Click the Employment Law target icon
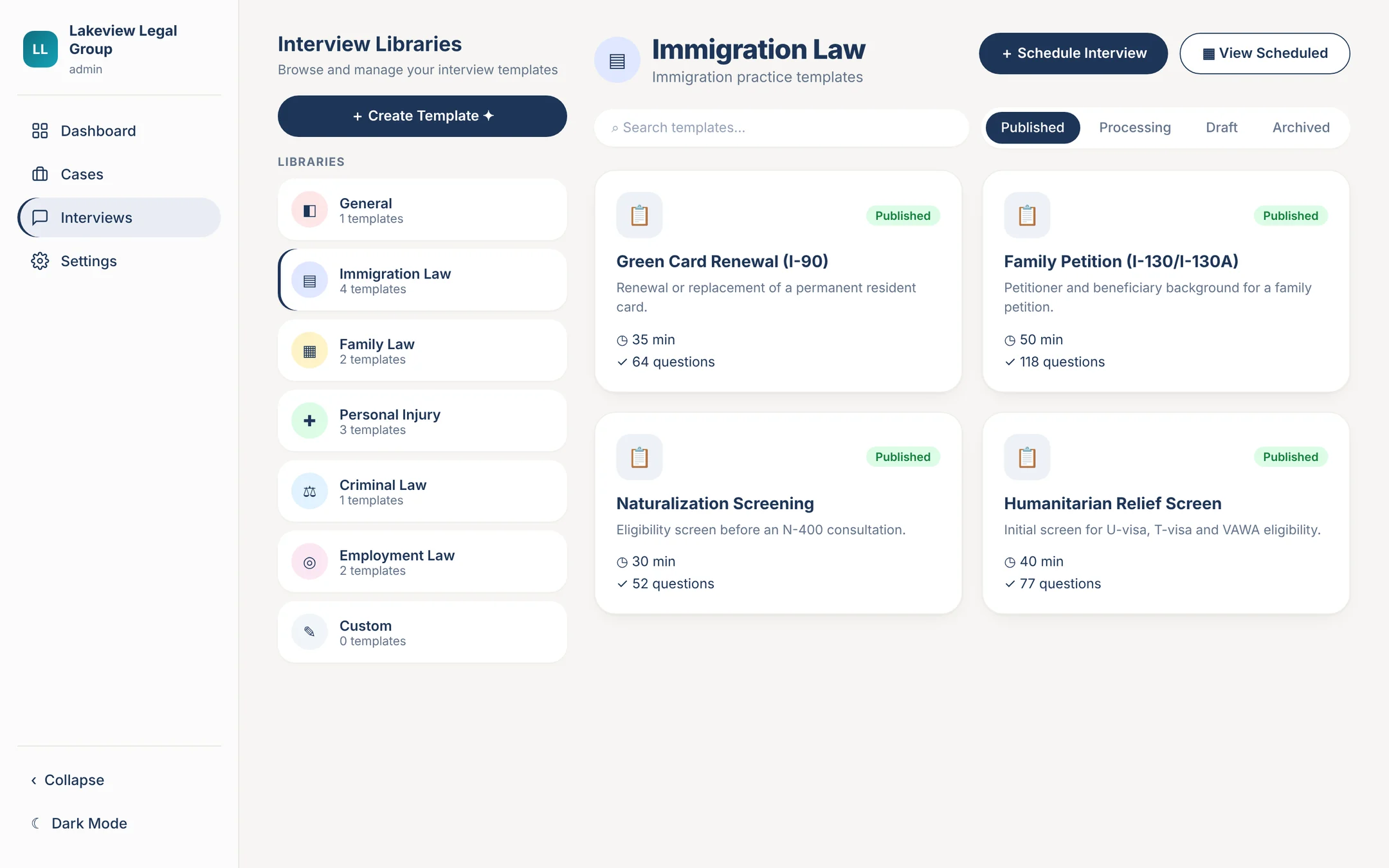This screenshot has height=868, width=1389. pyautogui.click(x=309, y=562)
